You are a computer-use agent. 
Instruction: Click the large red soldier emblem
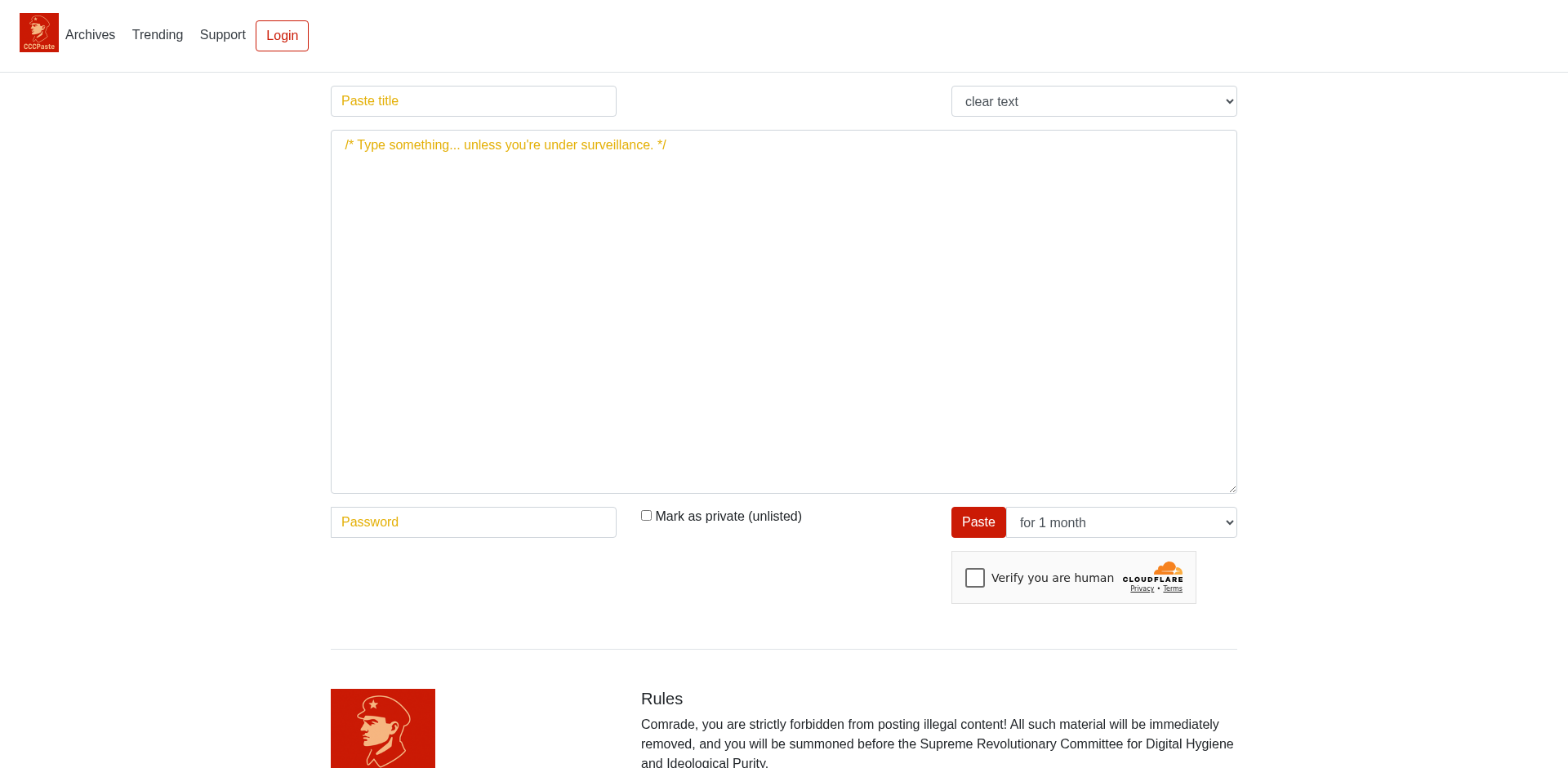(x=382, y=728)
